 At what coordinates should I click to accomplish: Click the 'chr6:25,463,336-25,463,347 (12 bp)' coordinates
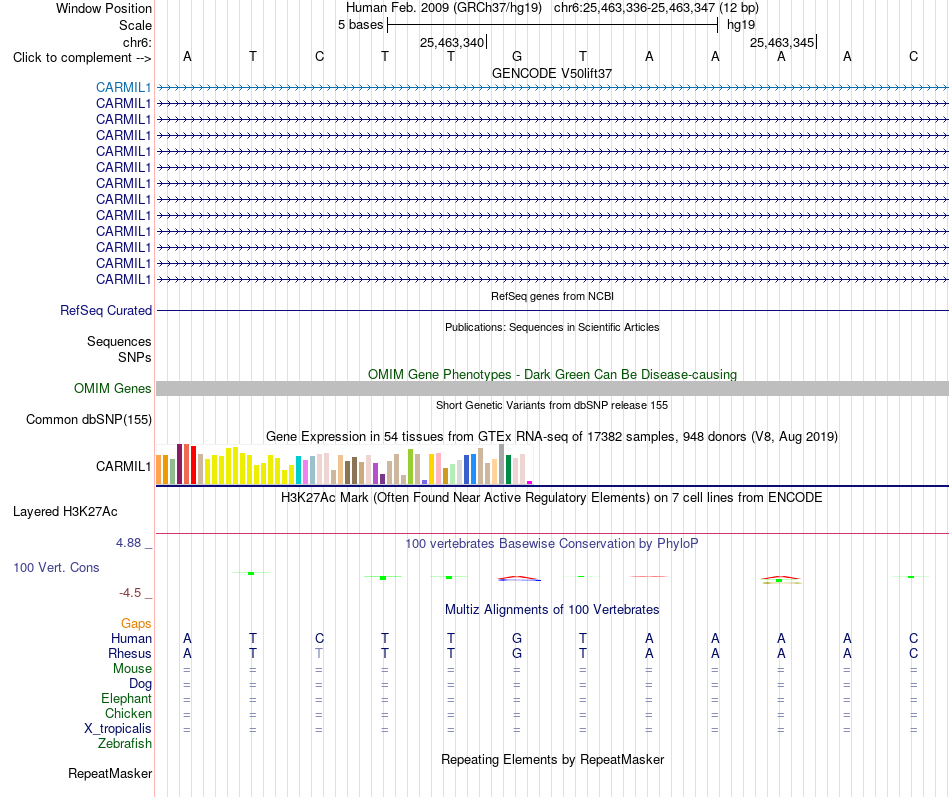click(x=656, y=8)
